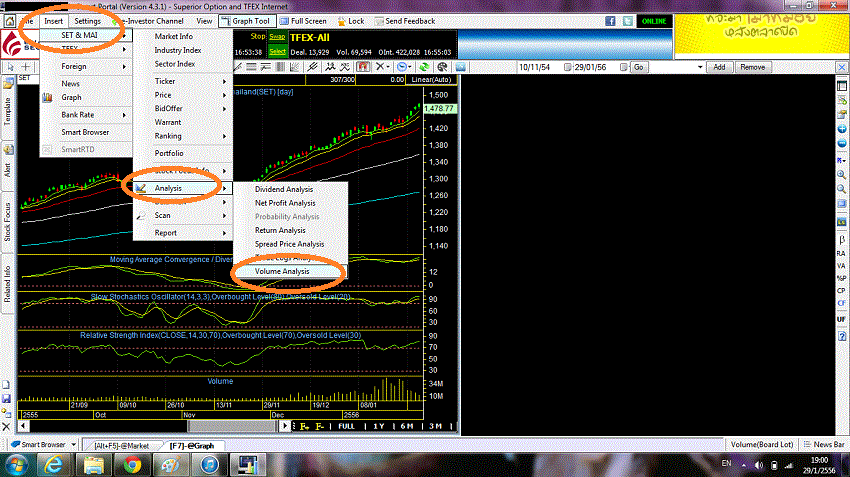Click the UF icon in right sidebar
The width and height of the screenshot is (850, 477).
pos(841,319)
